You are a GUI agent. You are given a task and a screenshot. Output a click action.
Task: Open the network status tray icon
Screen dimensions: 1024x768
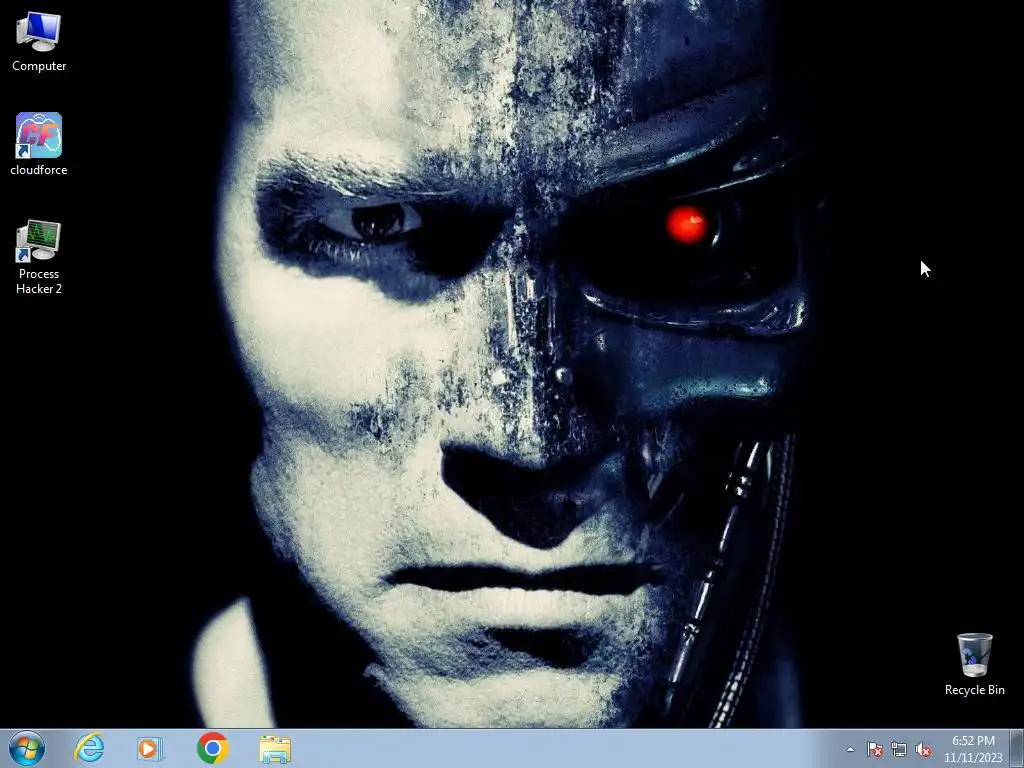tap(899, 749)
